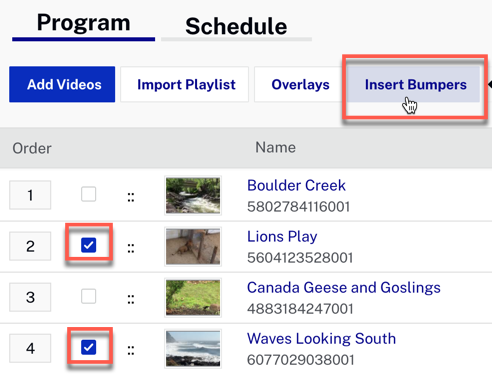Image resolution: width=492 pixels, height=374 pixels.
Task: Click drag handle for Waves Looking South
Action: click(131, 350)
